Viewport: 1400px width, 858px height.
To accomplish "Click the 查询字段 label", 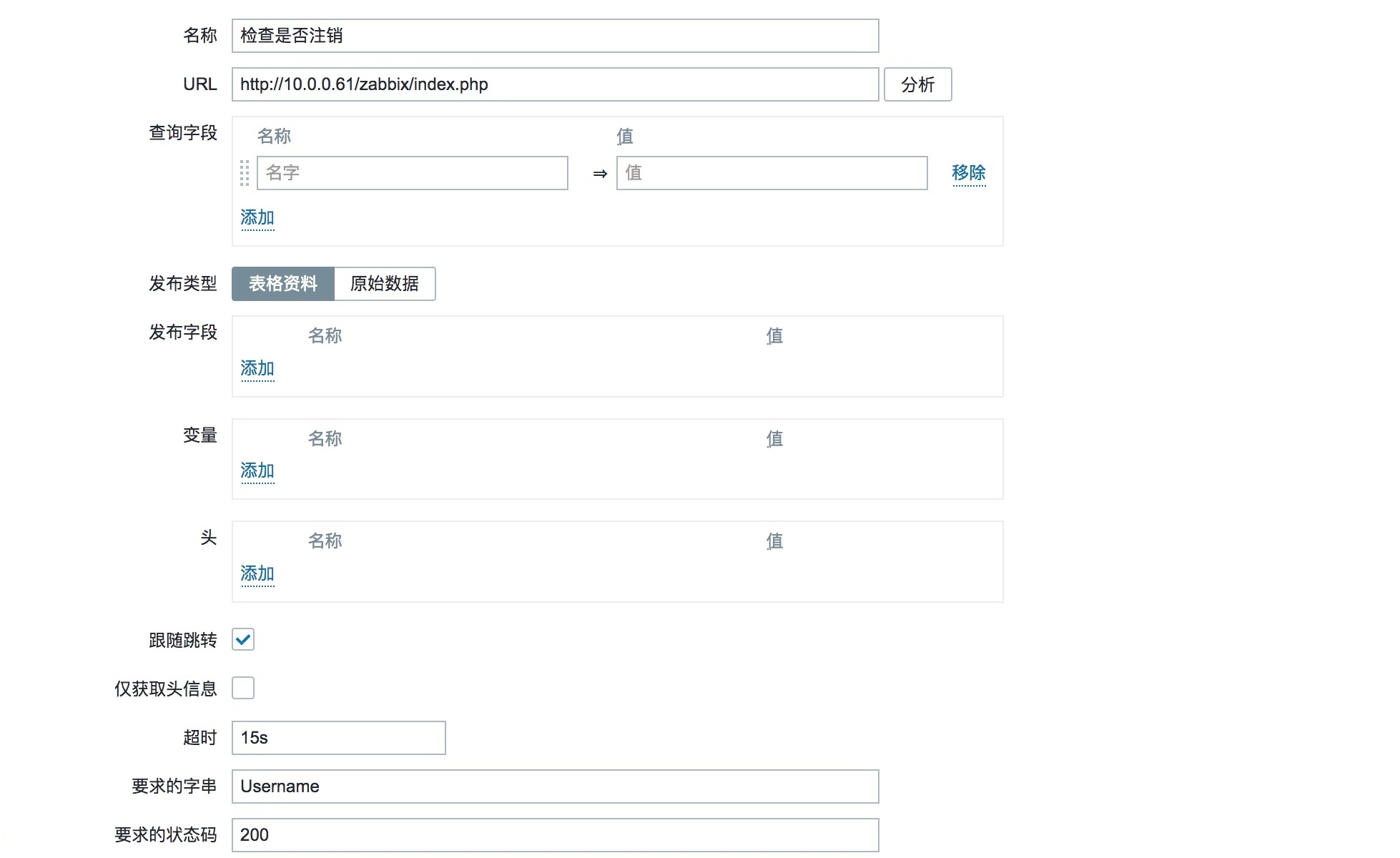I will pyautogui.click(x=183, y=133).
